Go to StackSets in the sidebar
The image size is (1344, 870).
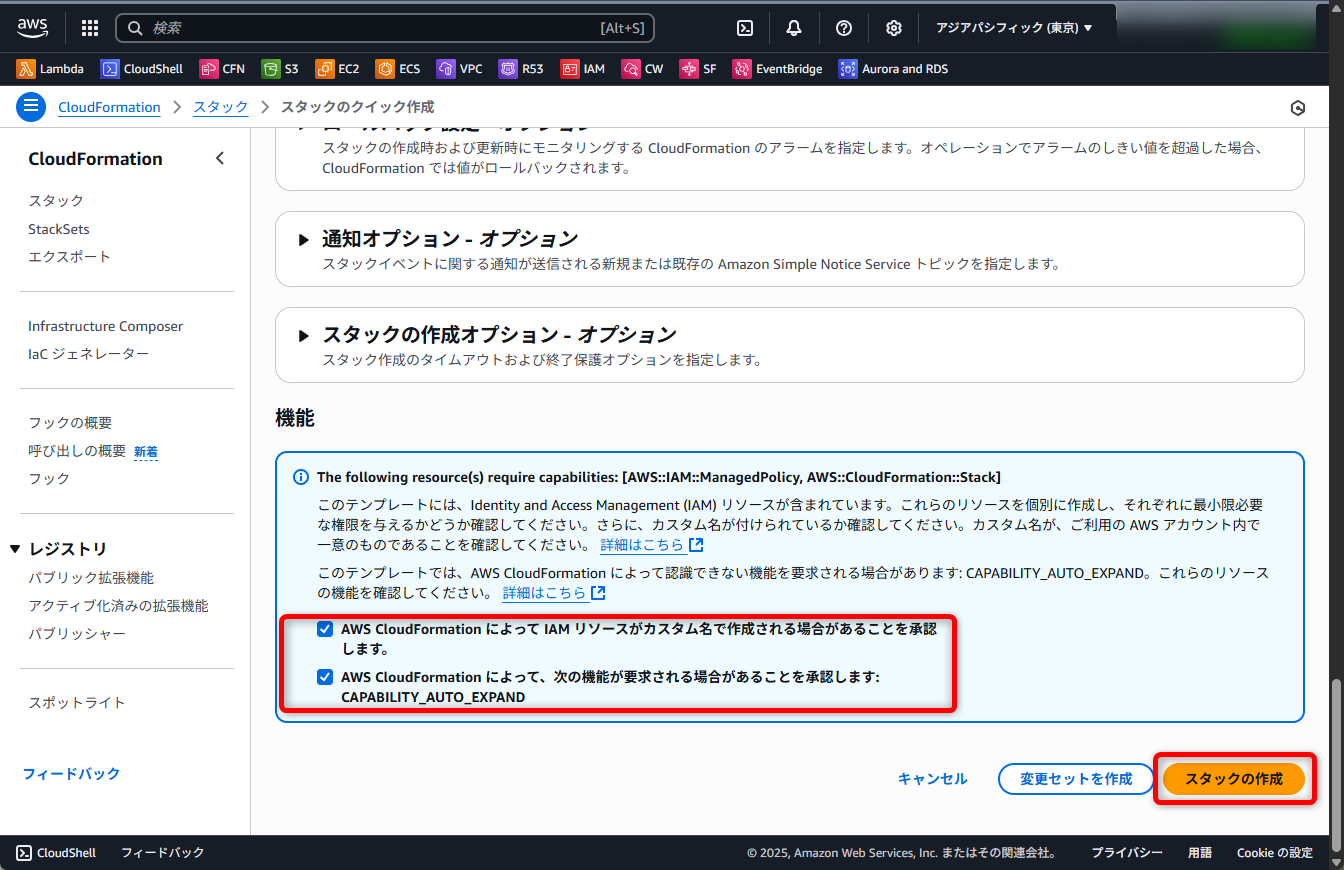[x=59, y=229]
